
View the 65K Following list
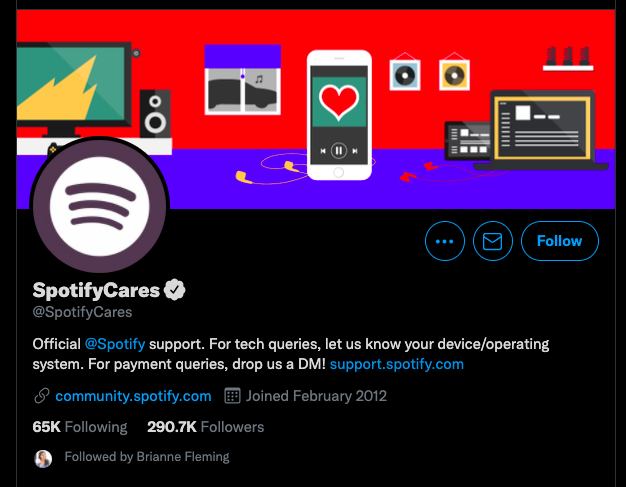pos(80,427)
